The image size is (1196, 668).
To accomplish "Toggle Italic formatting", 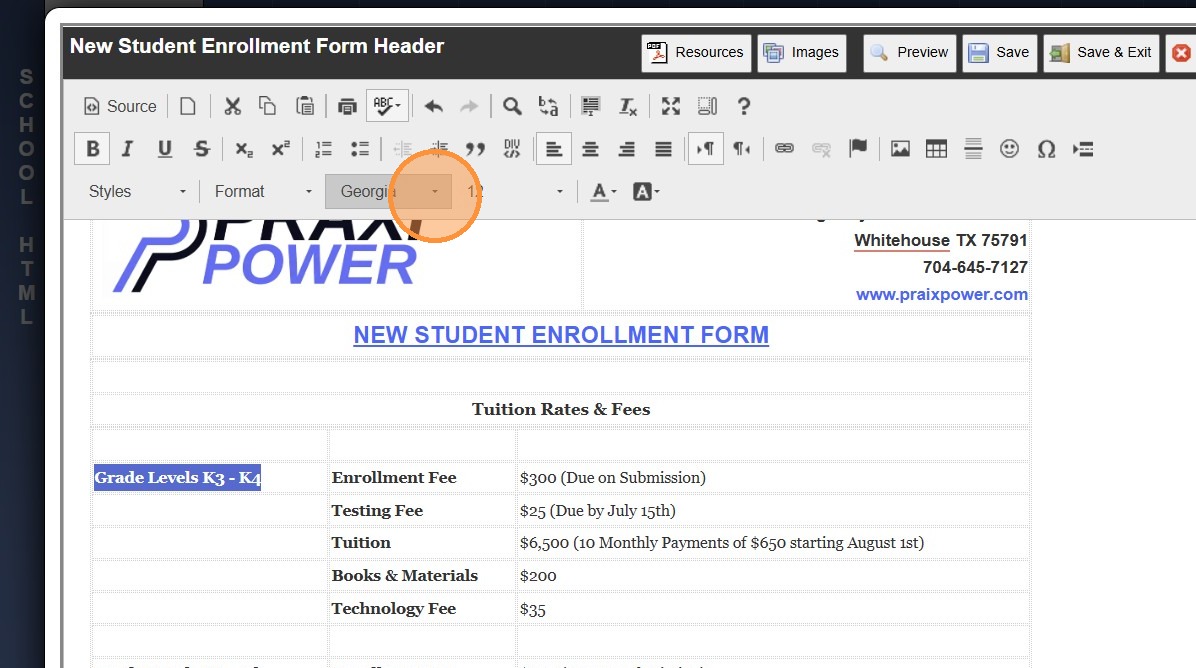I will click(x=127, y=149).
